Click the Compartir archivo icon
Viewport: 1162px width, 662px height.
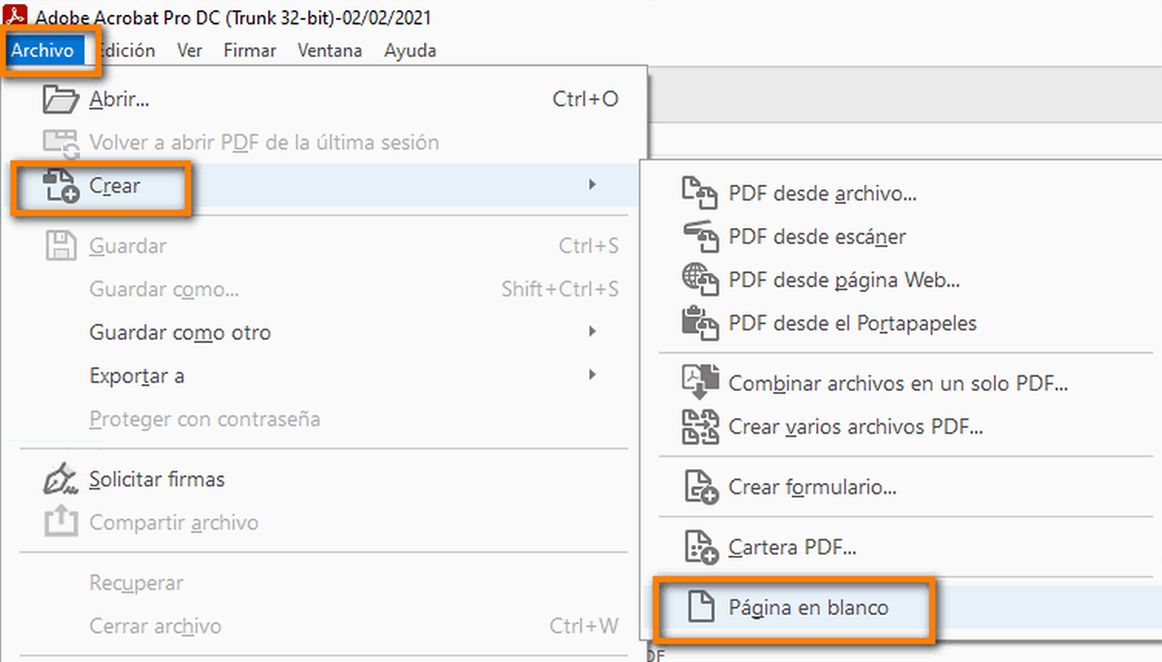point(60,522)
